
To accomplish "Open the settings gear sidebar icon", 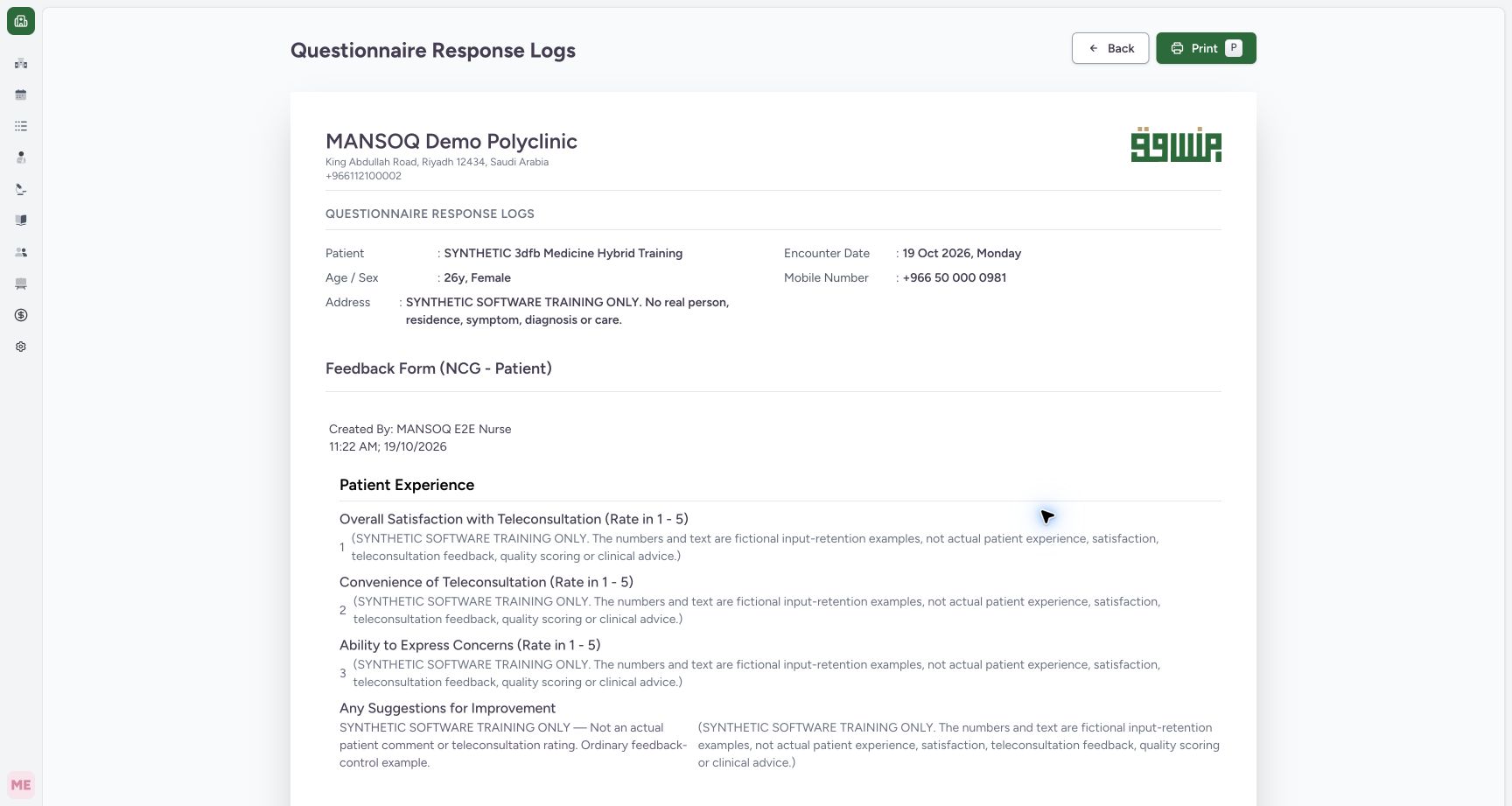I will pyautogui.click(x=21, y=347).
